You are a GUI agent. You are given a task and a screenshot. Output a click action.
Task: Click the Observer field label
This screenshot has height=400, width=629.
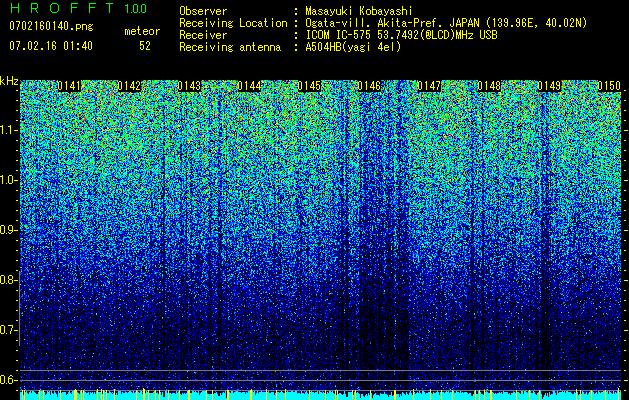pyautogui.click(x=203, y=11)
